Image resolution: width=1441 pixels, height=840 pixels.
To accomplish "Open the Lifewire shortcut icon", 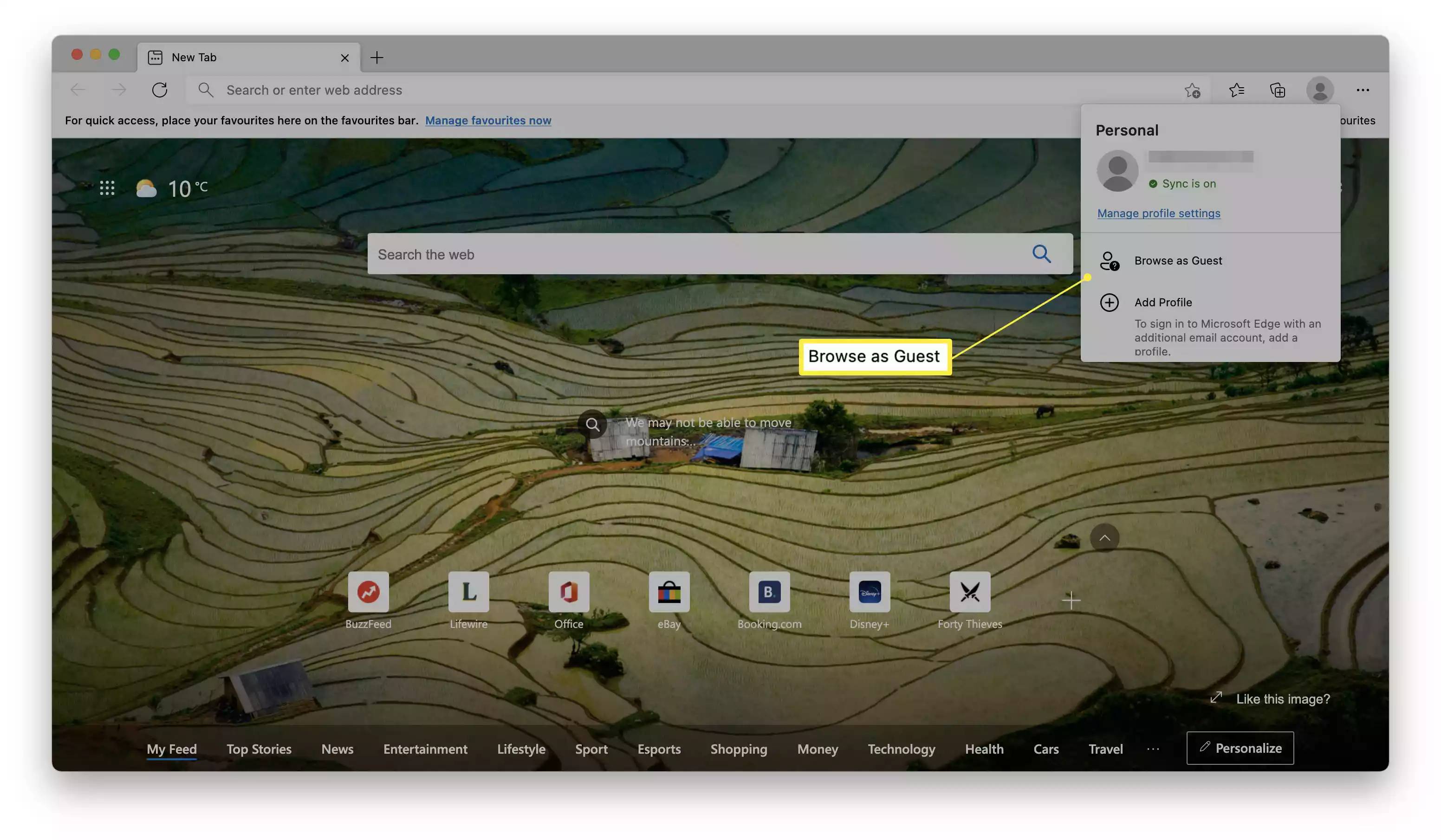I will tap(468, 591).
